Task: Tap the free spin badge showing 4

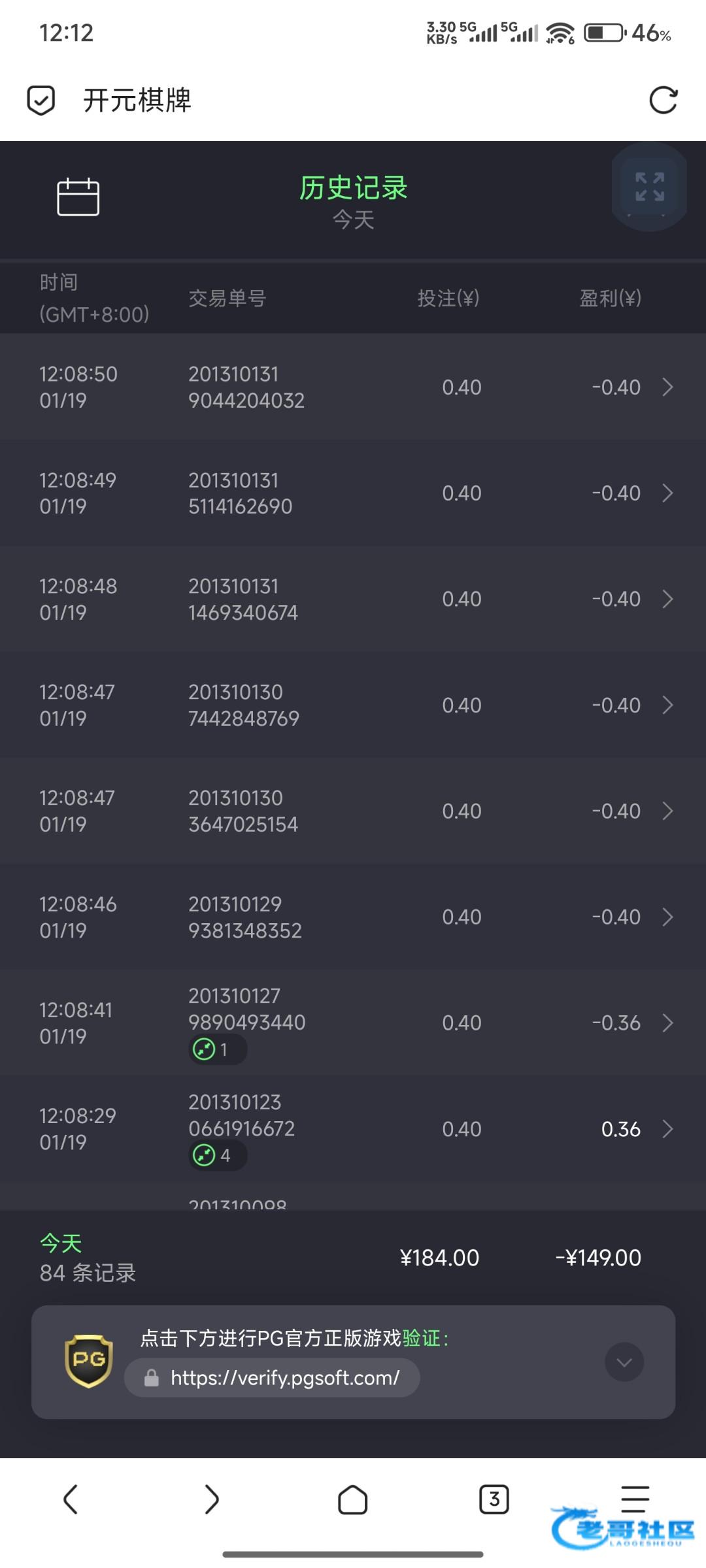Action: (x=217, y=1155)
